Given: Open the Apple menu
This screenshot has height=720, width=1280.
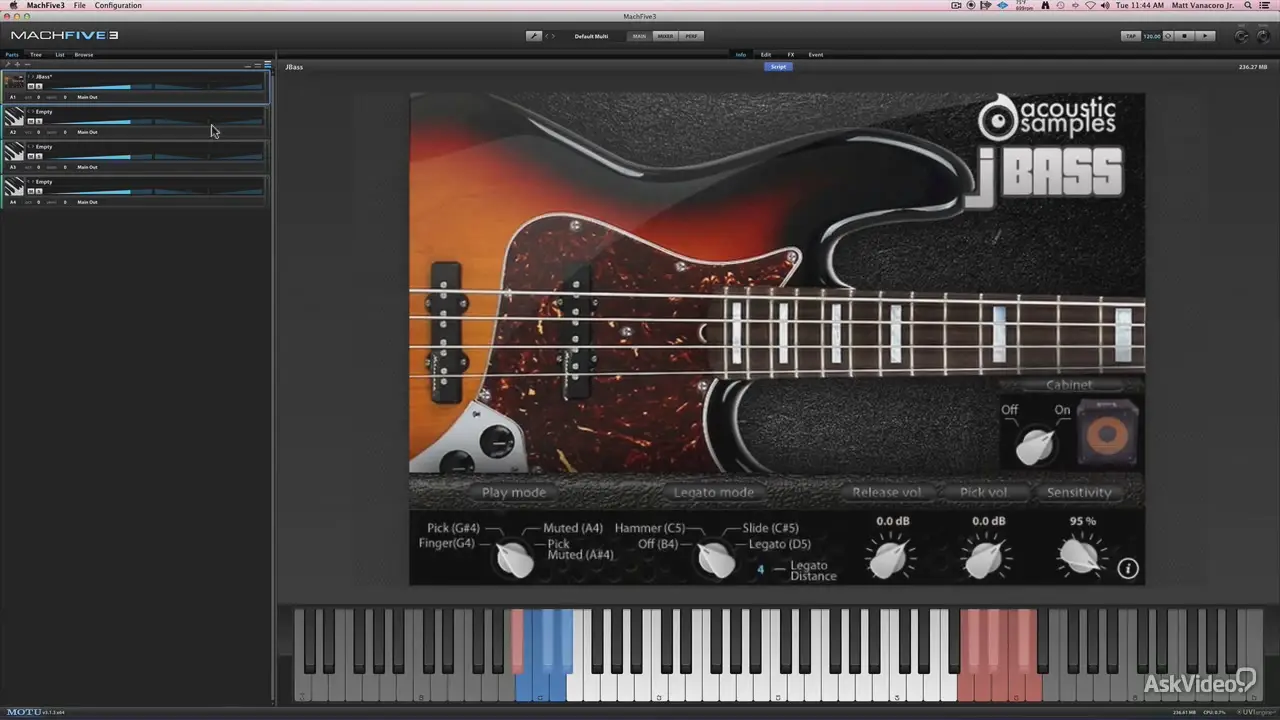Looking at the screenshot, I should click(13, 5).
